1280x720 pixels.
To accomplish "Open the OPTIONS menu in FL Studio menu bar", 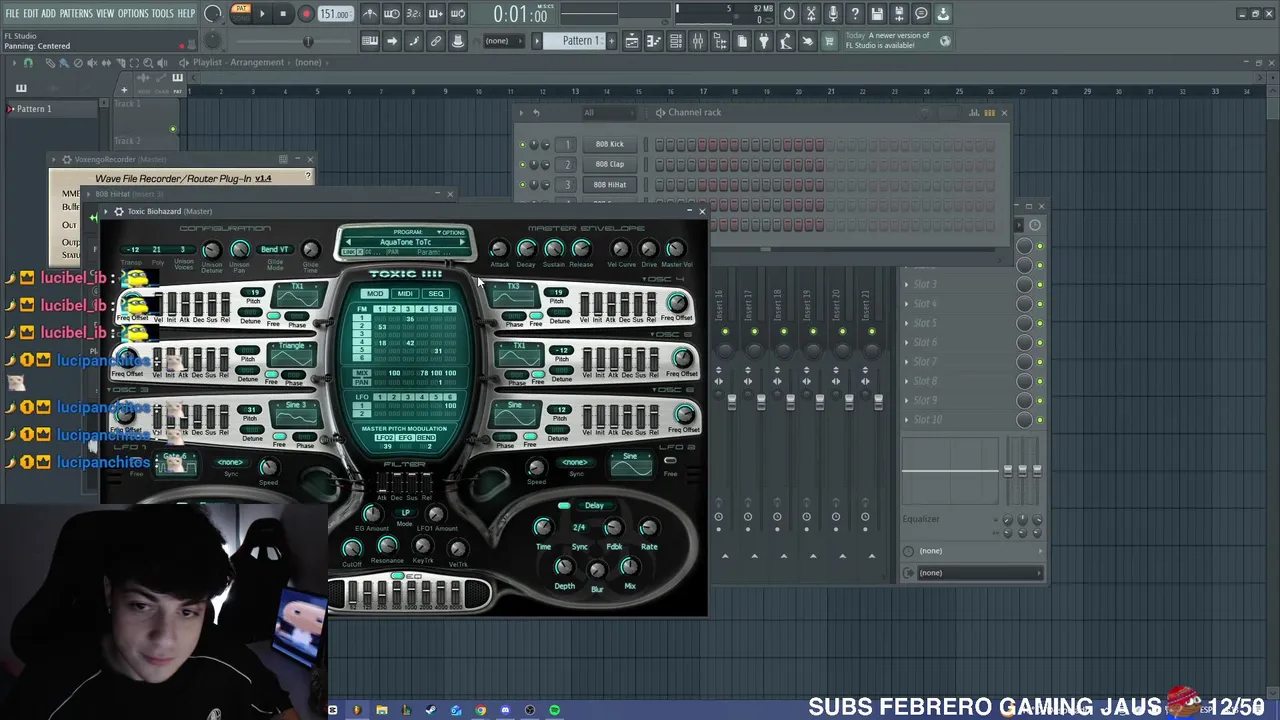I will 133,13.
